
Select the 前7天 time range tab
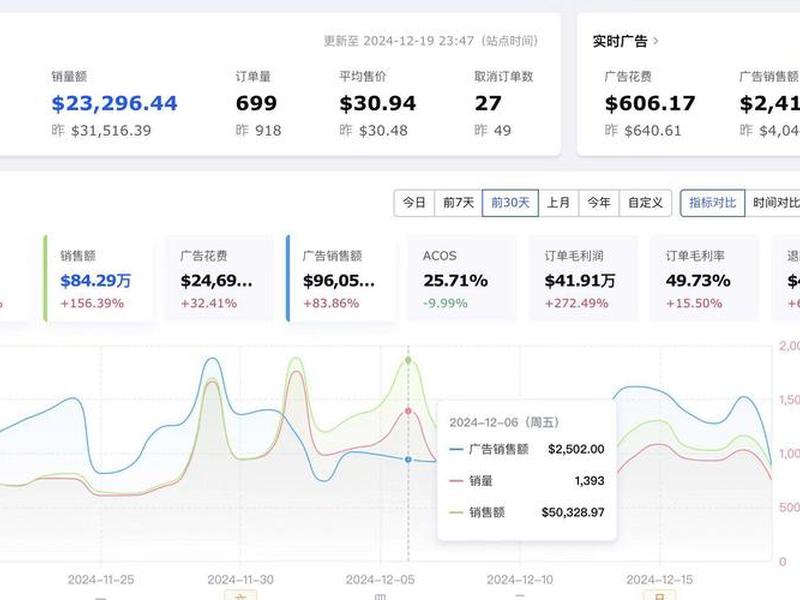[458, 203]
